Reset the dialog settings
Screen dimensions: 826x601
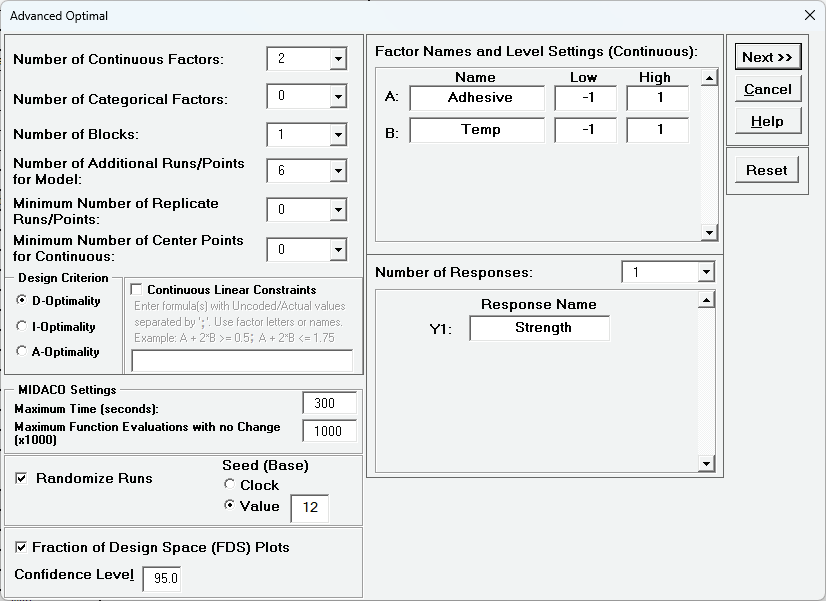[767, 170]
